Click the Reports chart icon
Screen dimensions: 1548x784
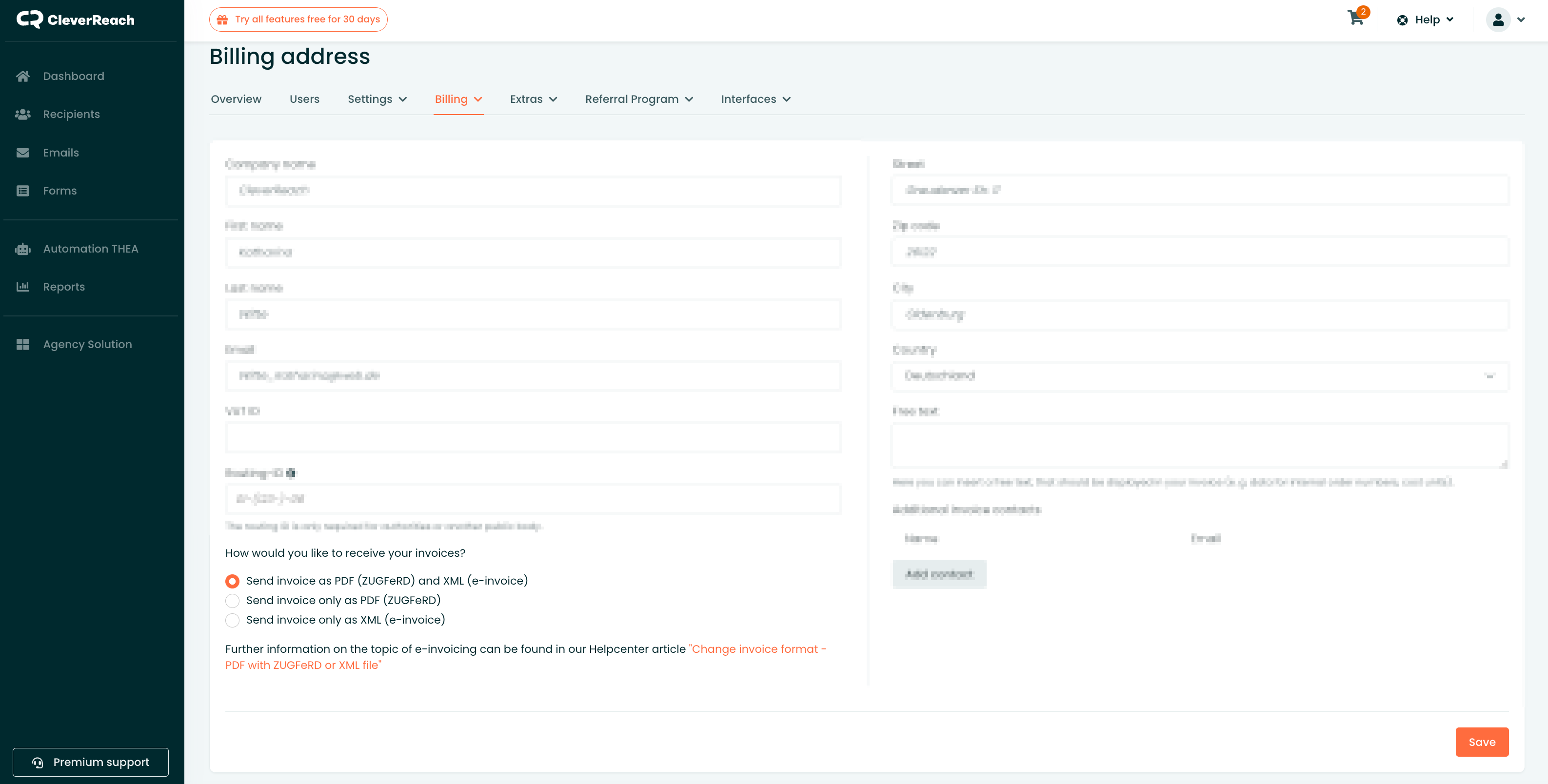pos(23,287)
